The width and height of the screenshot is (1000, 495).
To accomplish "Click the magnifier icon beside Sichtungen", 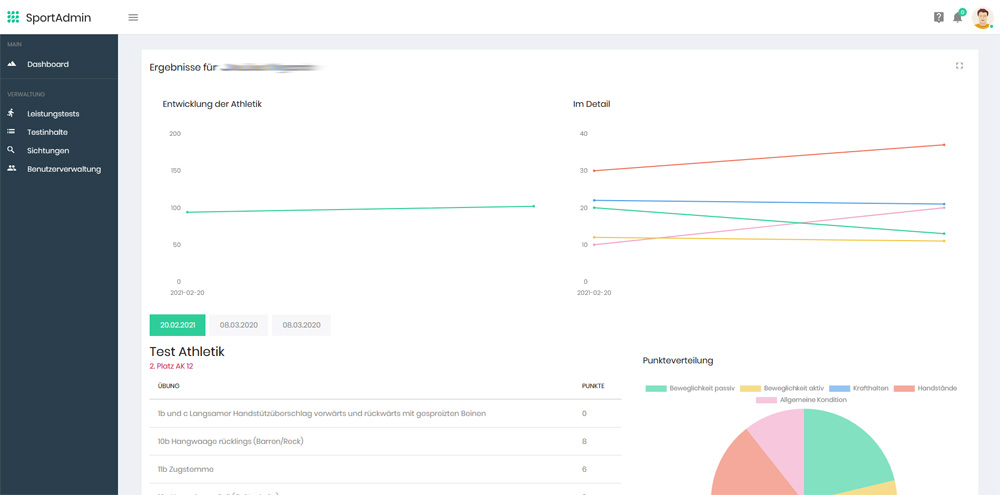I will tap(11, 150).
